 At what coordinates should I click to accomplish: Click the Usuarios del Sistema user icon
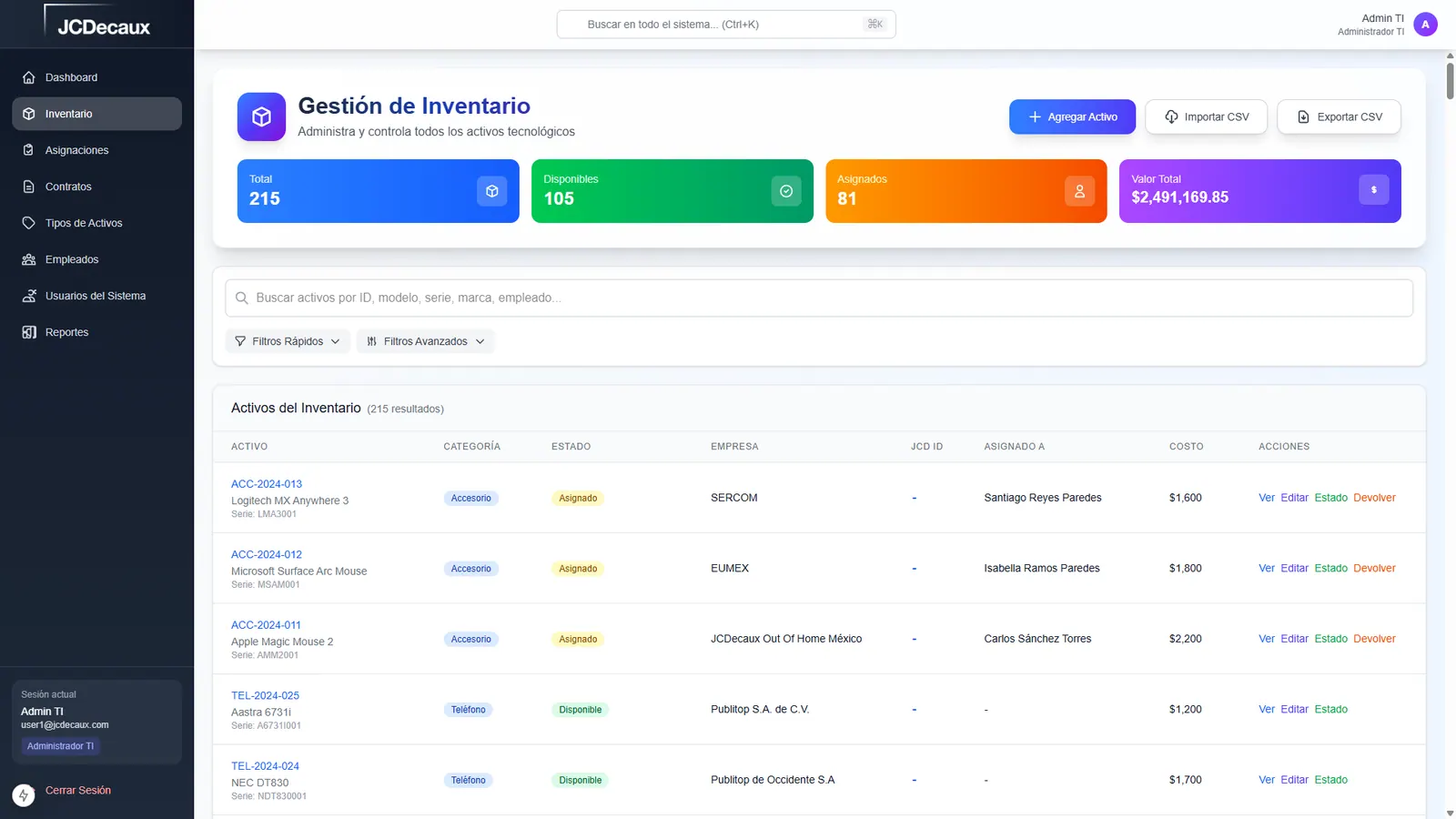[28, 296]
